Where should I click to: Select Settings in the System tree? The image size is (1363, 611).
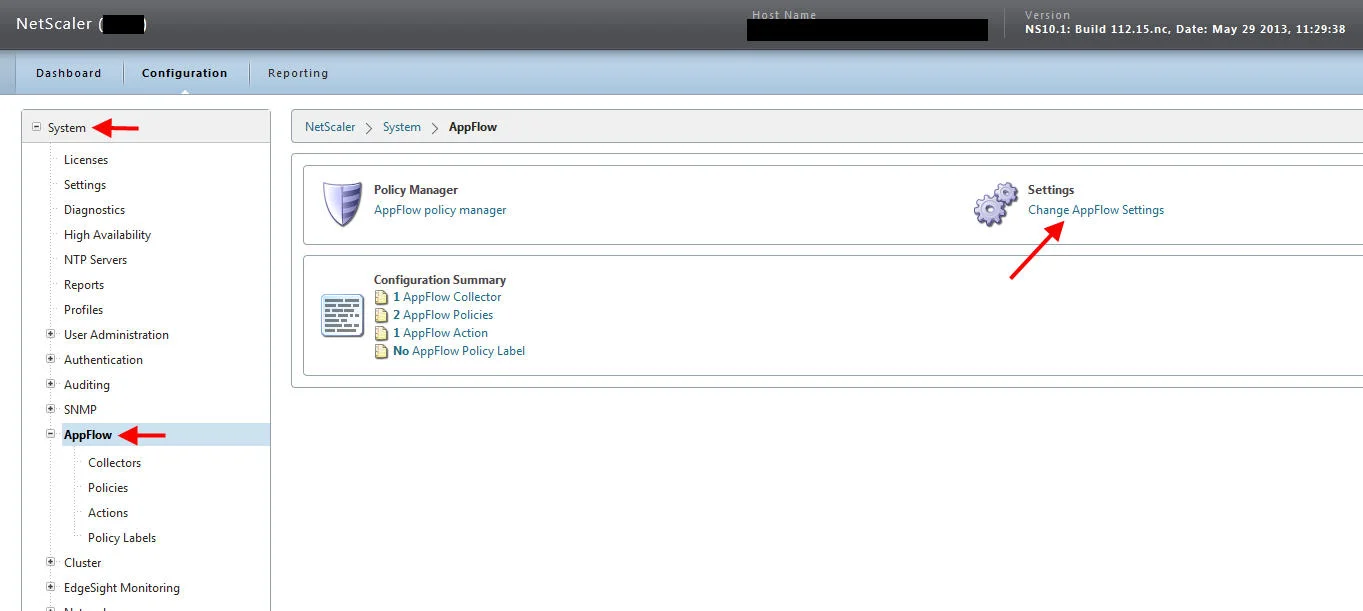(85, 185)
